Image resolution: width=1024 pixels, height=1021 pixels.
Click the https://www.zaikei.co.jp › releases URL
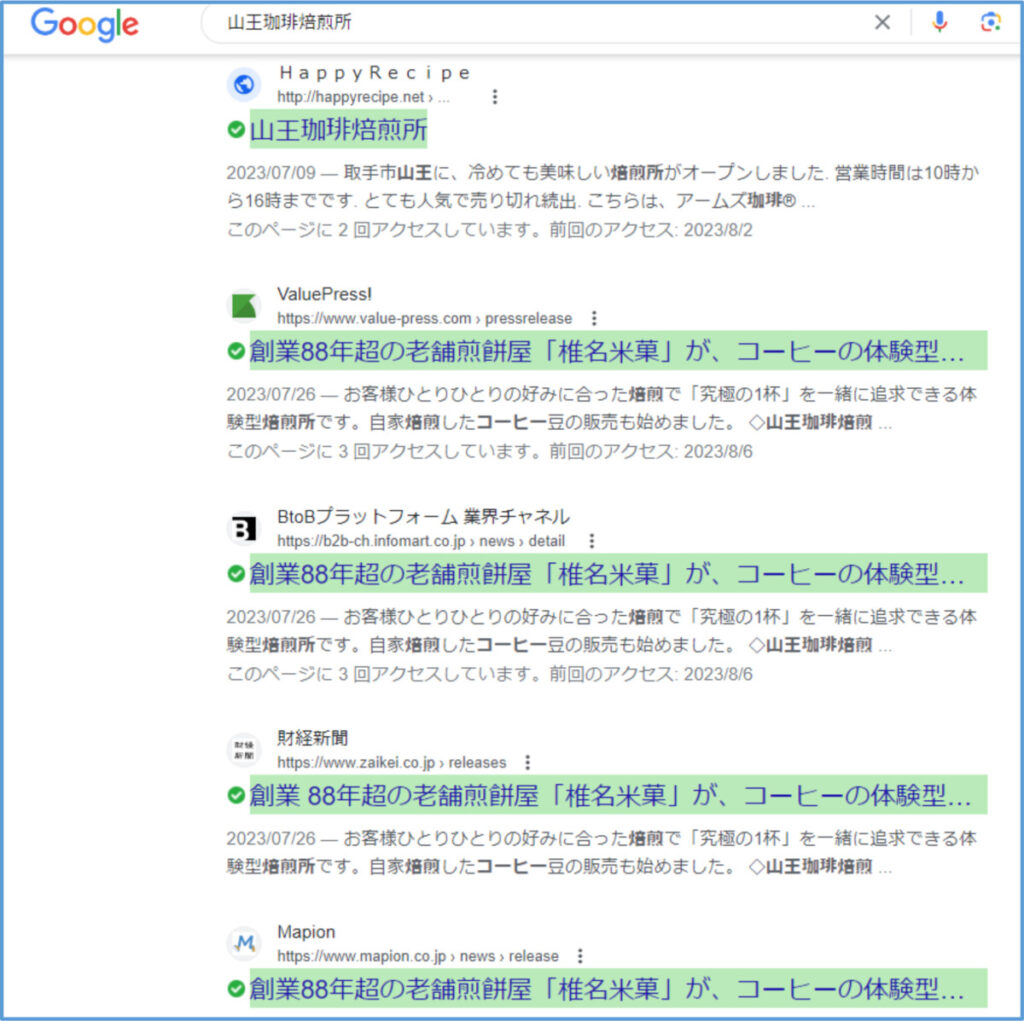coord(391,762)
